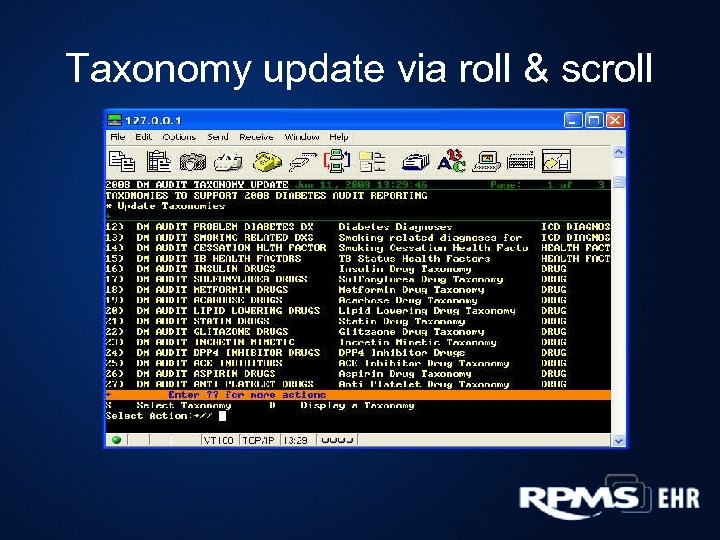Click the '* Update Taxonomies' line
This screenshot has height=540, width=720.
pos(165,206)
